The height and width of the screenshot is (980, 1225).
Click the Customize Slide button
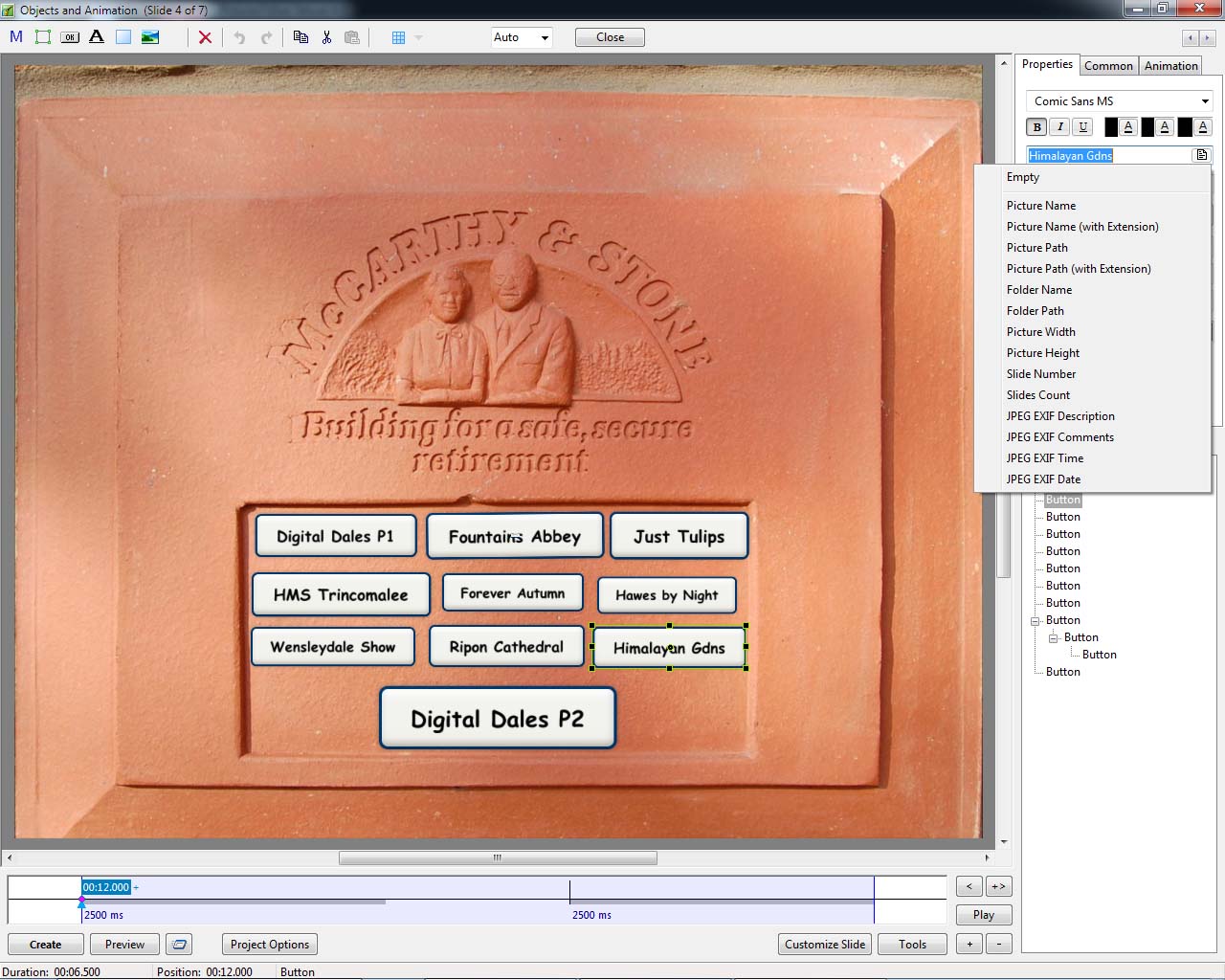(x=825, y=945)
